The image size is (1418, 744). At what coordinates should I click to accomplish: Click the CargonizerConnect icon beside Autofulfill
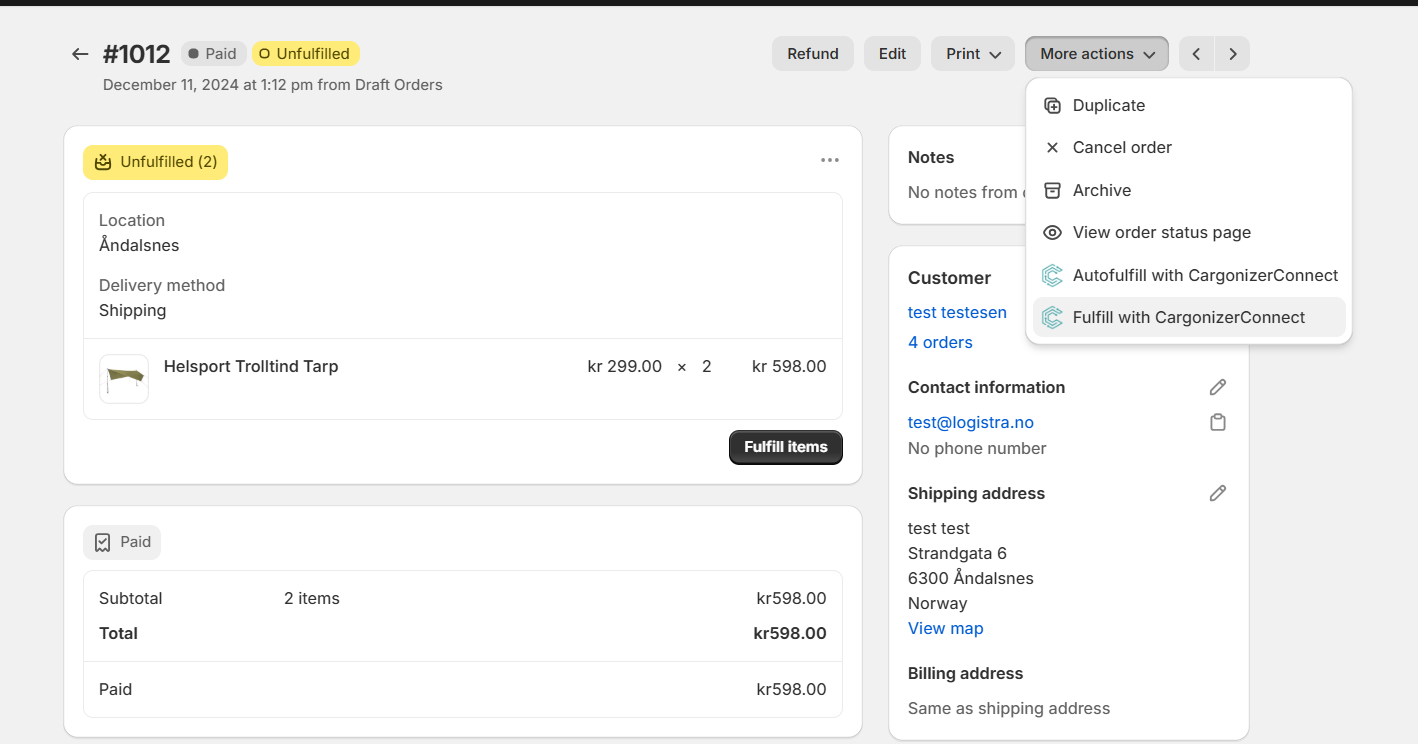tap(1052, 275)
